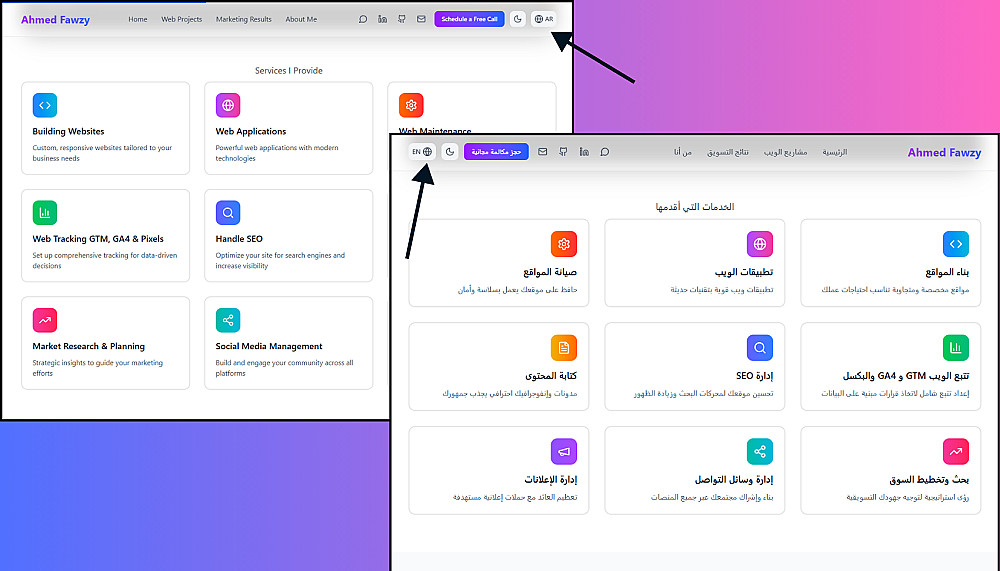Click the Schedule a Free Call button
This screenshot has height=571, width=1000.
[469, 19]
